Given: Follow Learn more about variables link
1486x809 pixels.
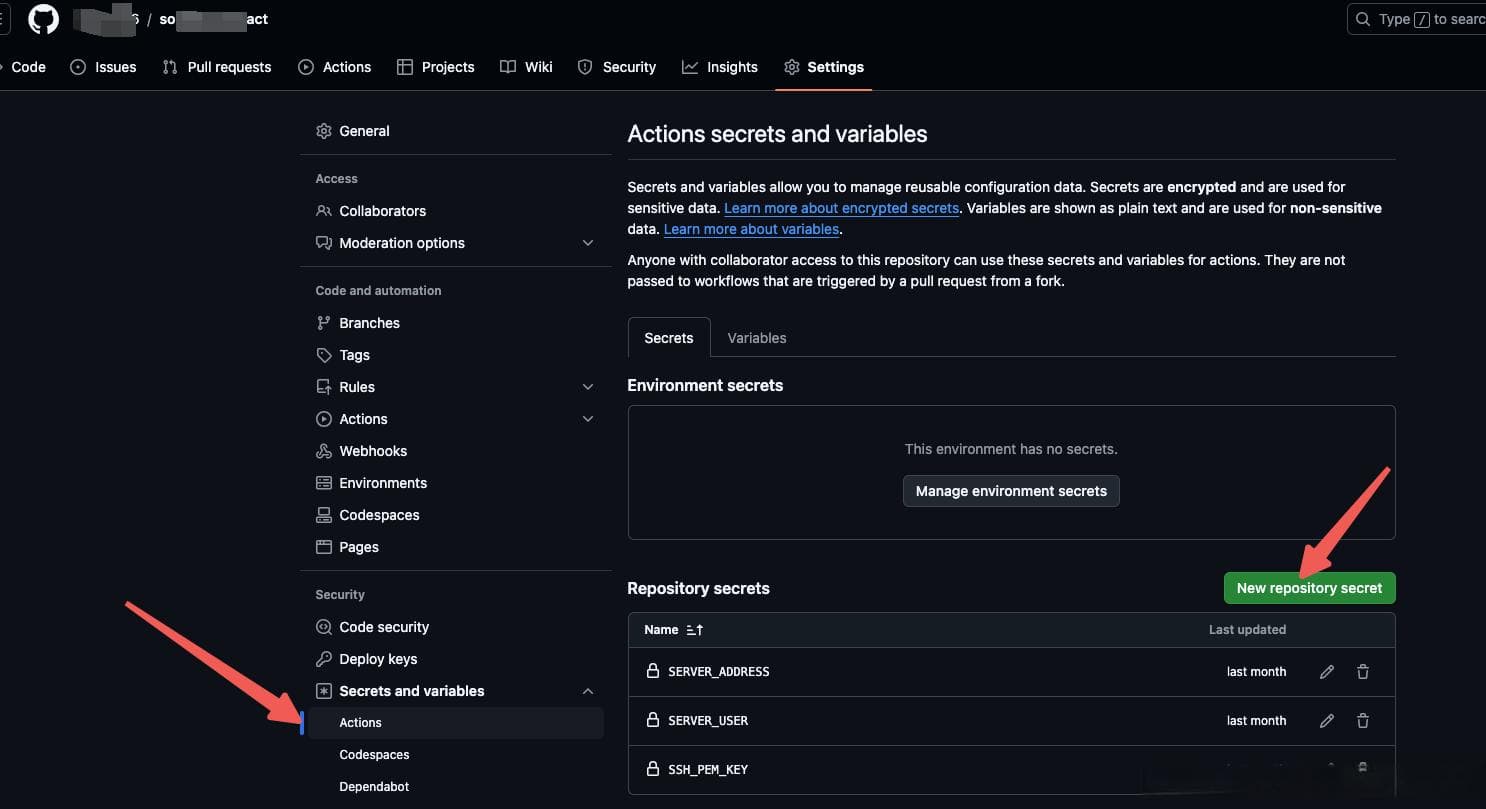Looking at the screenshot, I should click(x=752, y=229).
